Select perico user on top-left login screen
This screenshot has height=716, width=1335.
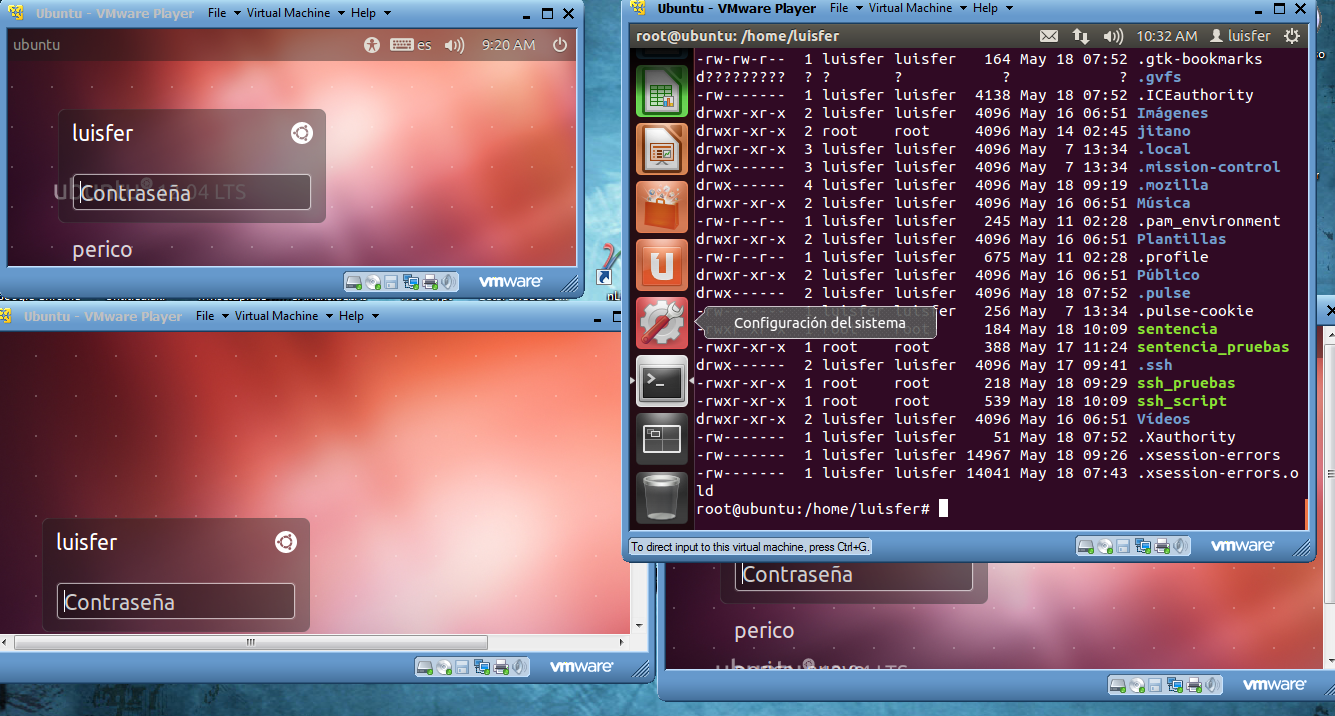pos(102,250)
